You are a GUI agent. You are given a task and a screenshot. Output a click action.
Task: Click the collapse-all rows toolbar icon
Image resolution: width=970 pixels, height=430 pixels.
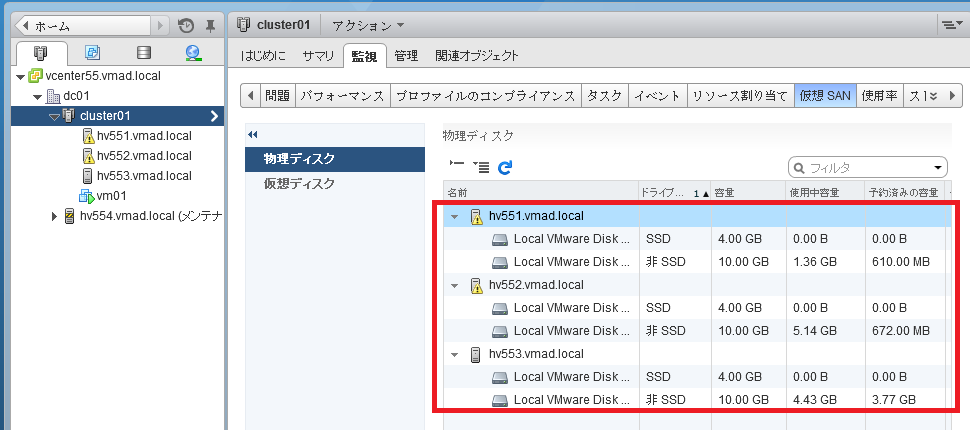457,165
